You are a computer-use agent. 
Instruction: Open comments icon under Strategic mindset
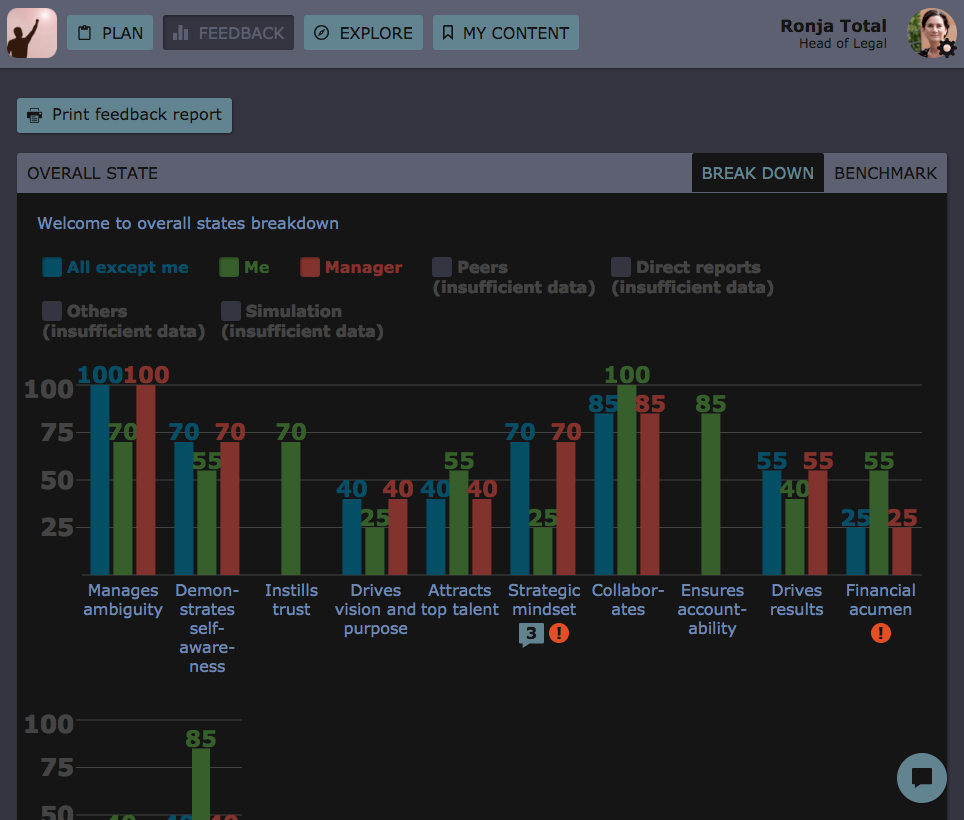531,634
